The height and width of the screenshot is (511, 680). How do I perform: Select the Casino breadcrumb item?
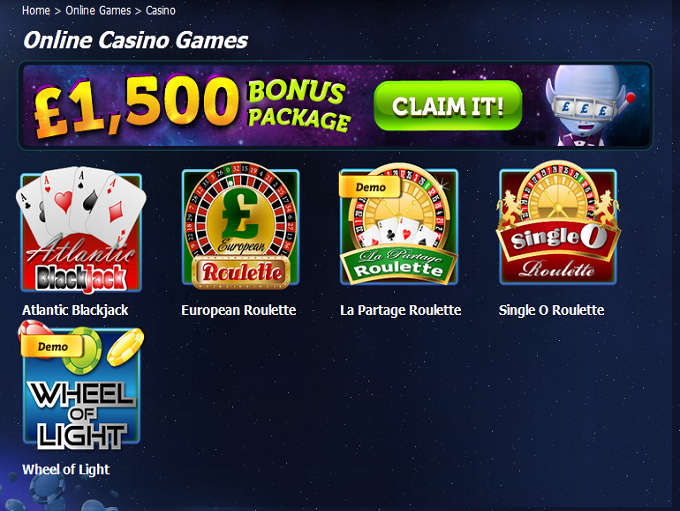pos(160,10)
